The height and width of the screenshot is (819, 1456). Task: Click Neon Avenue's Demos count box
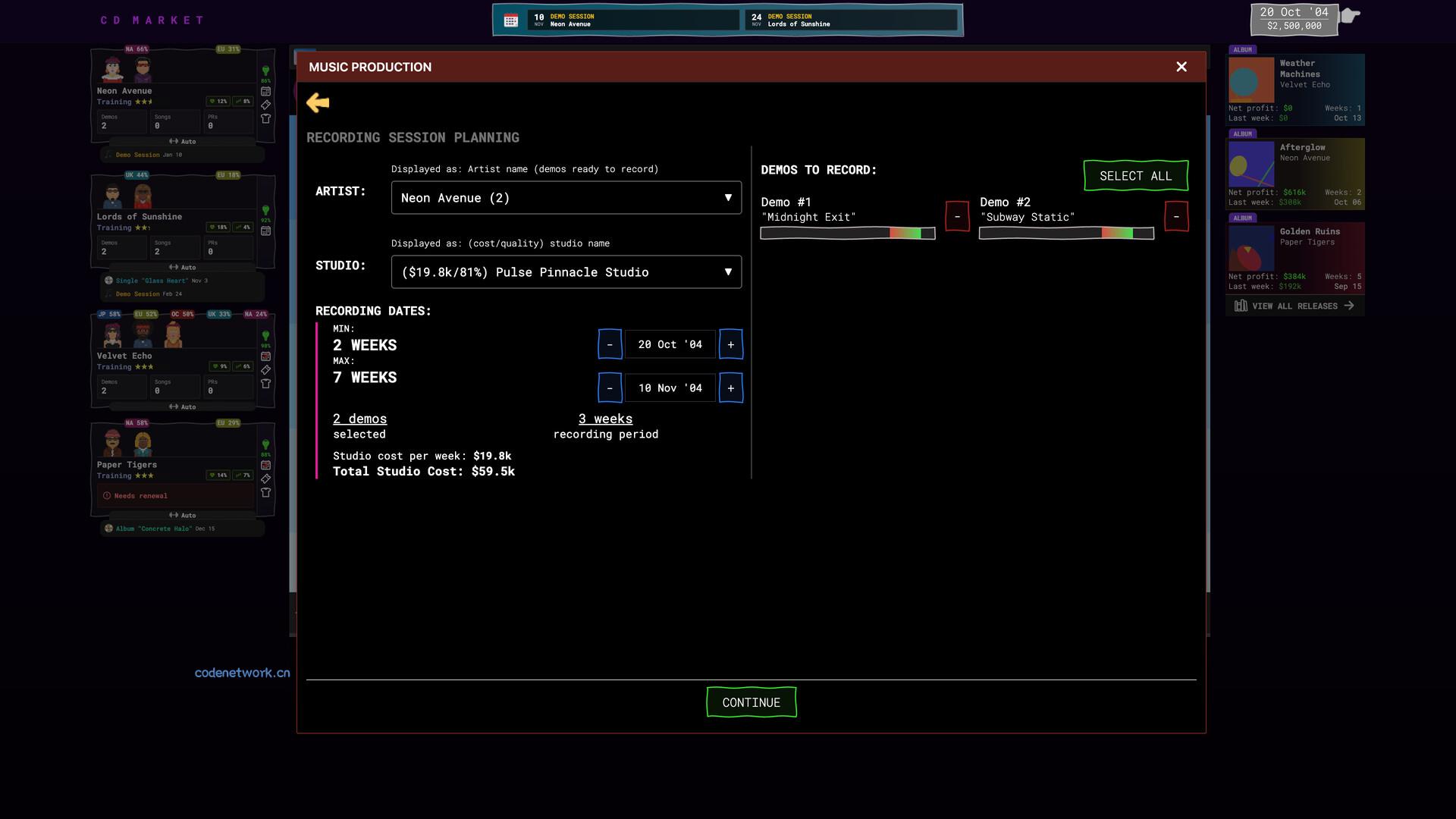coord(121,121)
